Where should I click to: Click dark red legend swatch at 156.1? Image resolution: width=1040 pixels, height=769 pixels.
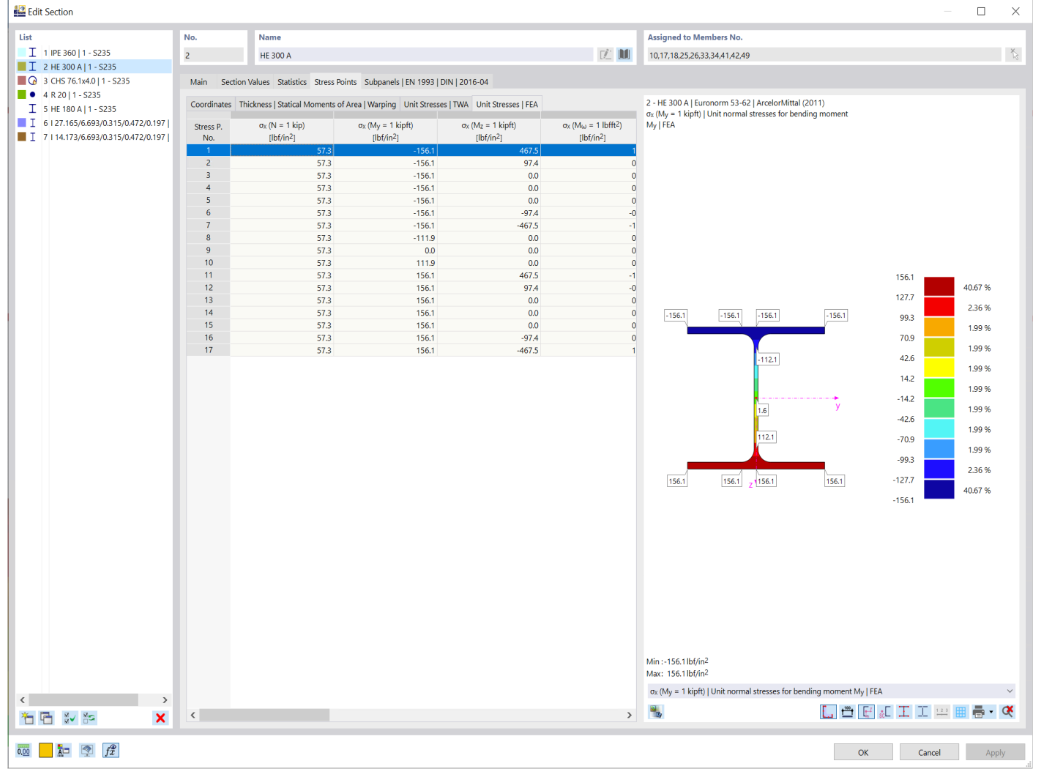coord(939,287)
